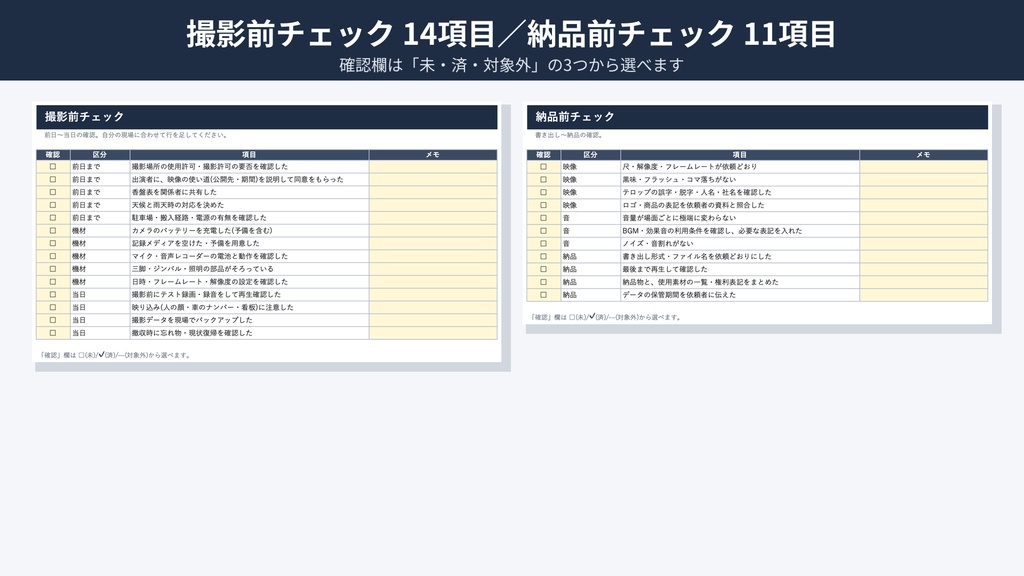This screenshot has height=576, width=1024.
Task: Tick checkbox for 音量が場面ごとに極端に変わらない
Action: click(x=543, y=217)
